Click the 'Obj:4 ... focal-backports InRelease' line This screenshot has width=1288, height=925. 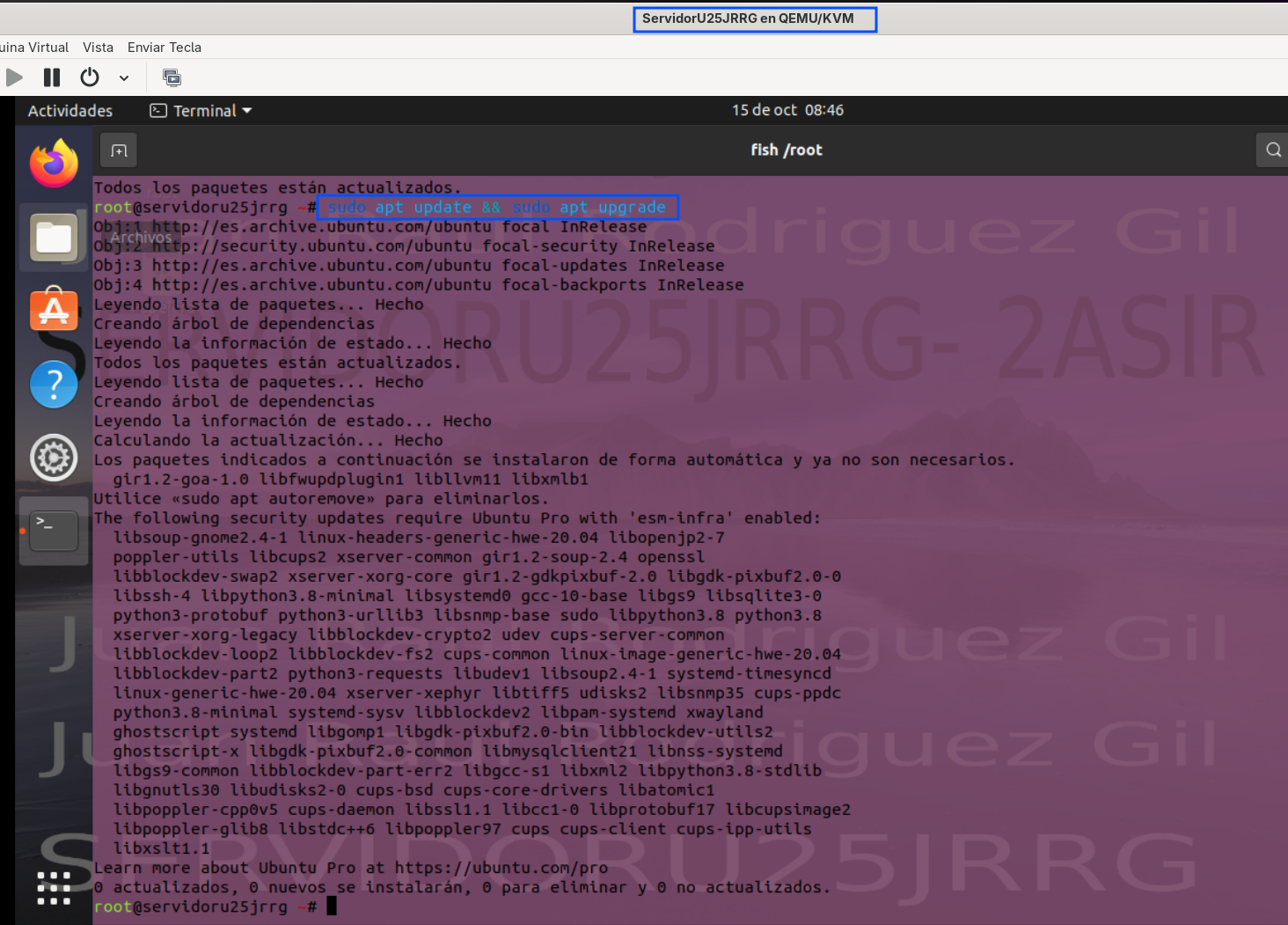(419, 285)
